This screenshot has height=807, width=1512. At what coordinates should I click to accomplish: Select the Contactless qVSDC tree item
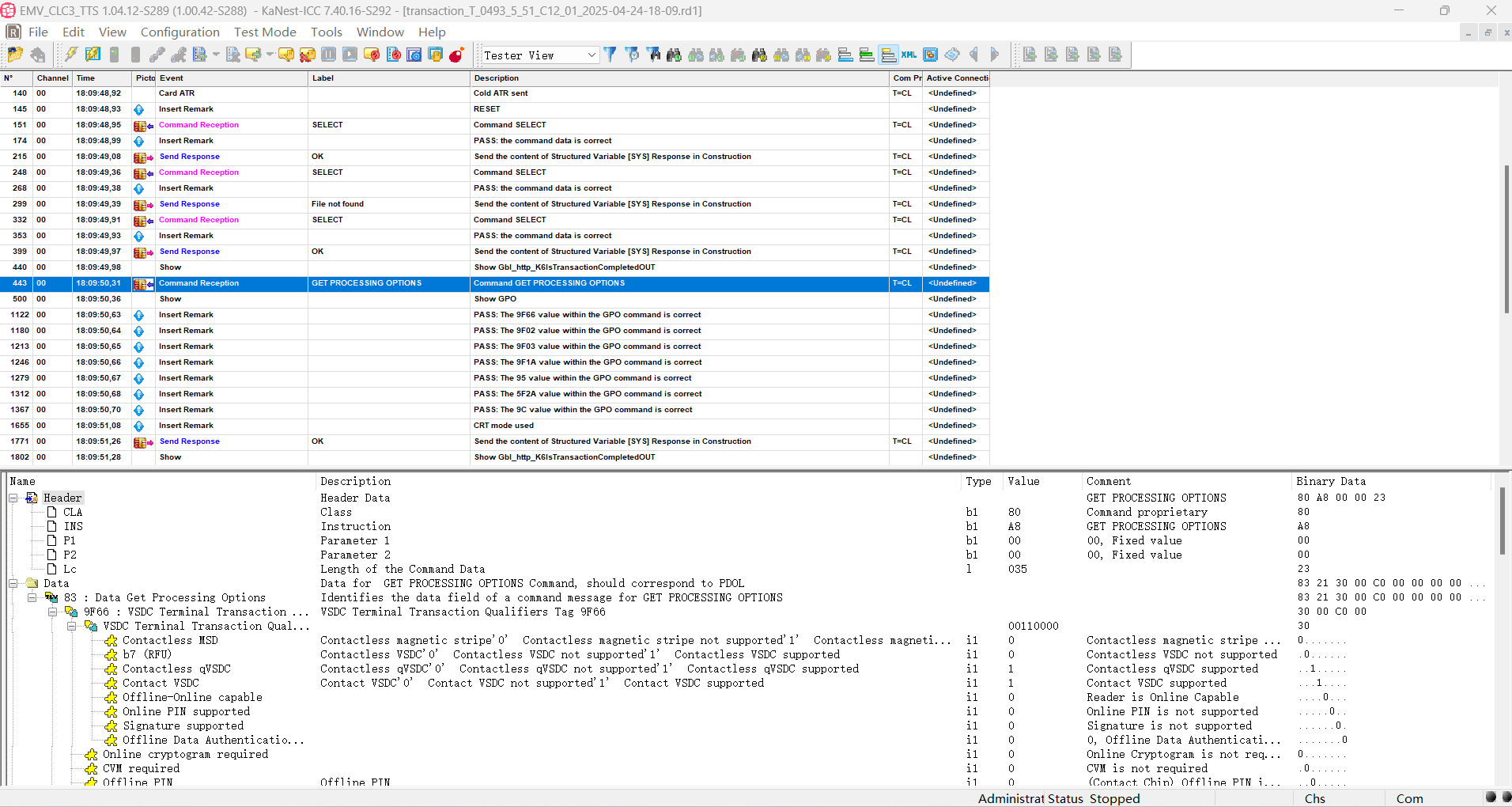(x=176, y=669)
